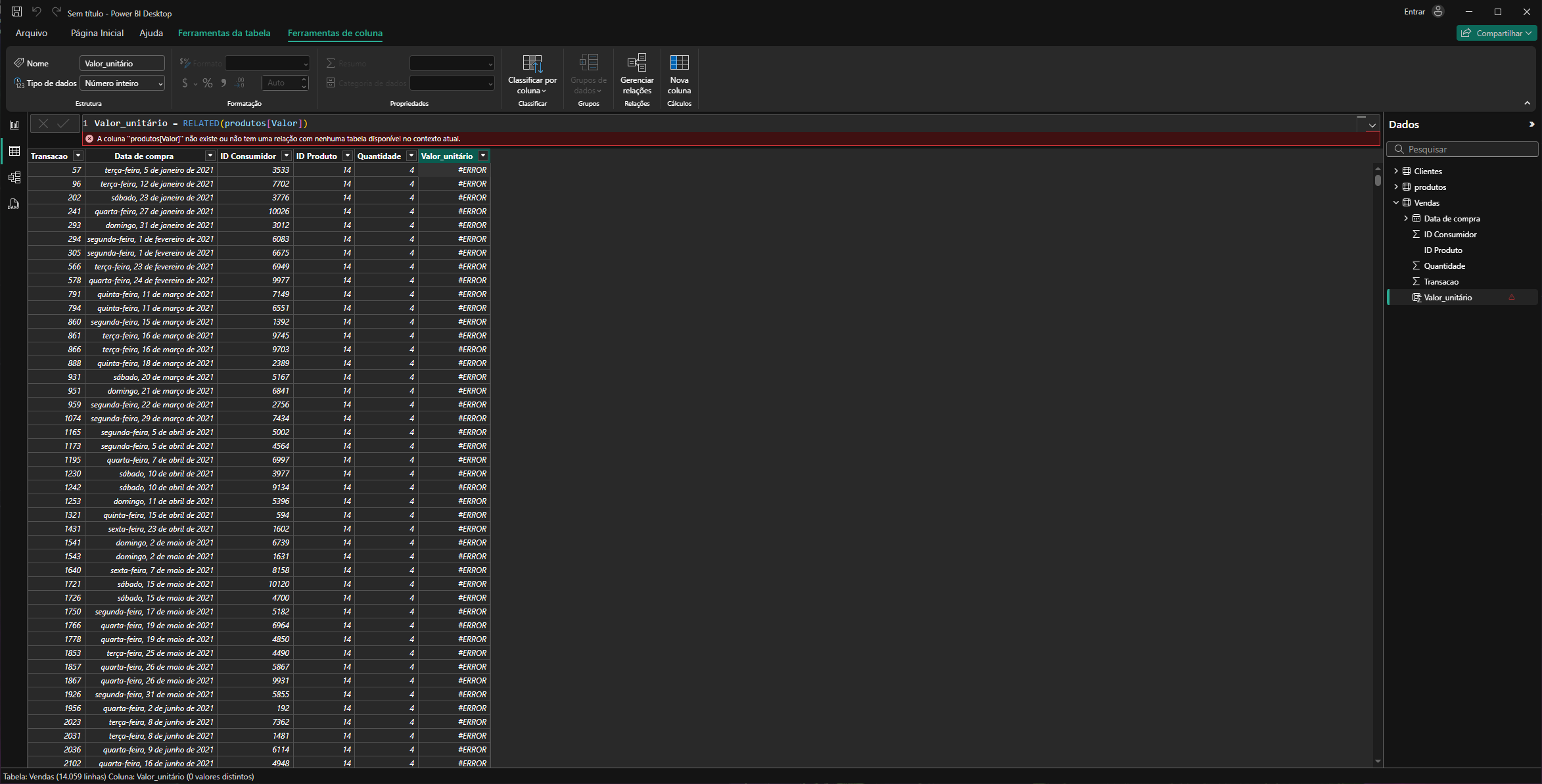The height and width of the screenshot is (784, 1542).
Task: Click the Compartilhar button
Action: pos(1497,33)
